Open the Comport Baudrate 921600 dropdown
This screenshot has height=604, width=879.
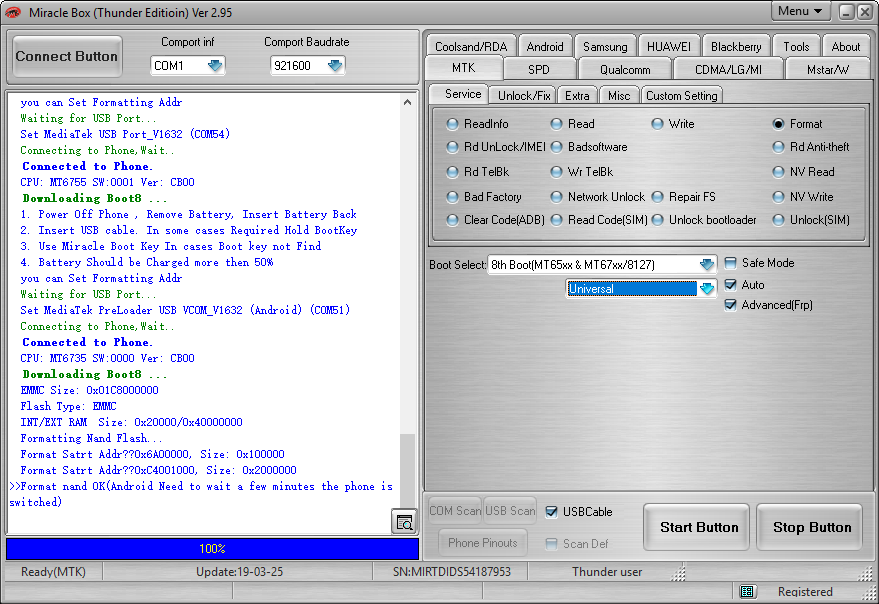tap(335, 66)
